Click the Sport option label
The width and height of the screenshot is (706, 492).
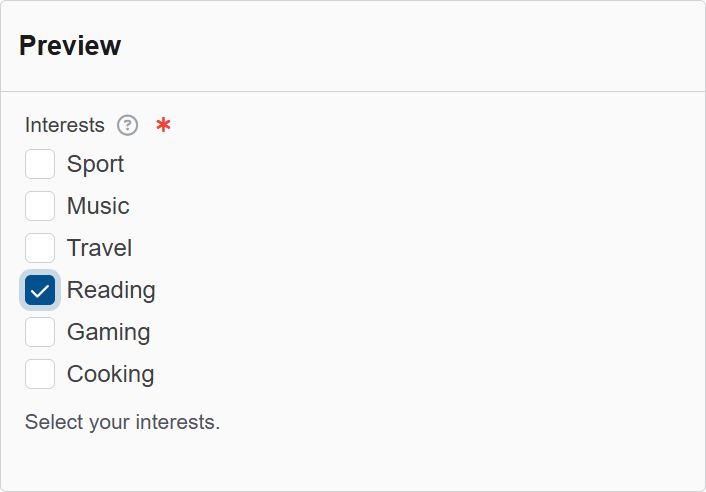coord(95,164)
